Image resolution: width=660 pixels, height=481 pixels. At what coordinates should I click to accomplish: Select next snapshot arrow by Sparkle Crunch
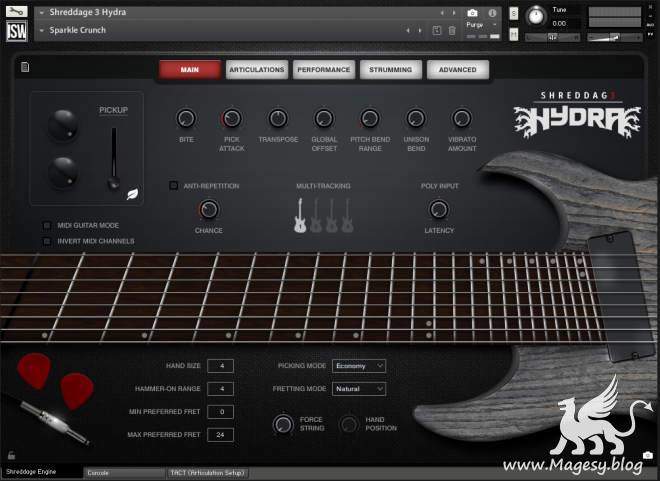[420, 30]
